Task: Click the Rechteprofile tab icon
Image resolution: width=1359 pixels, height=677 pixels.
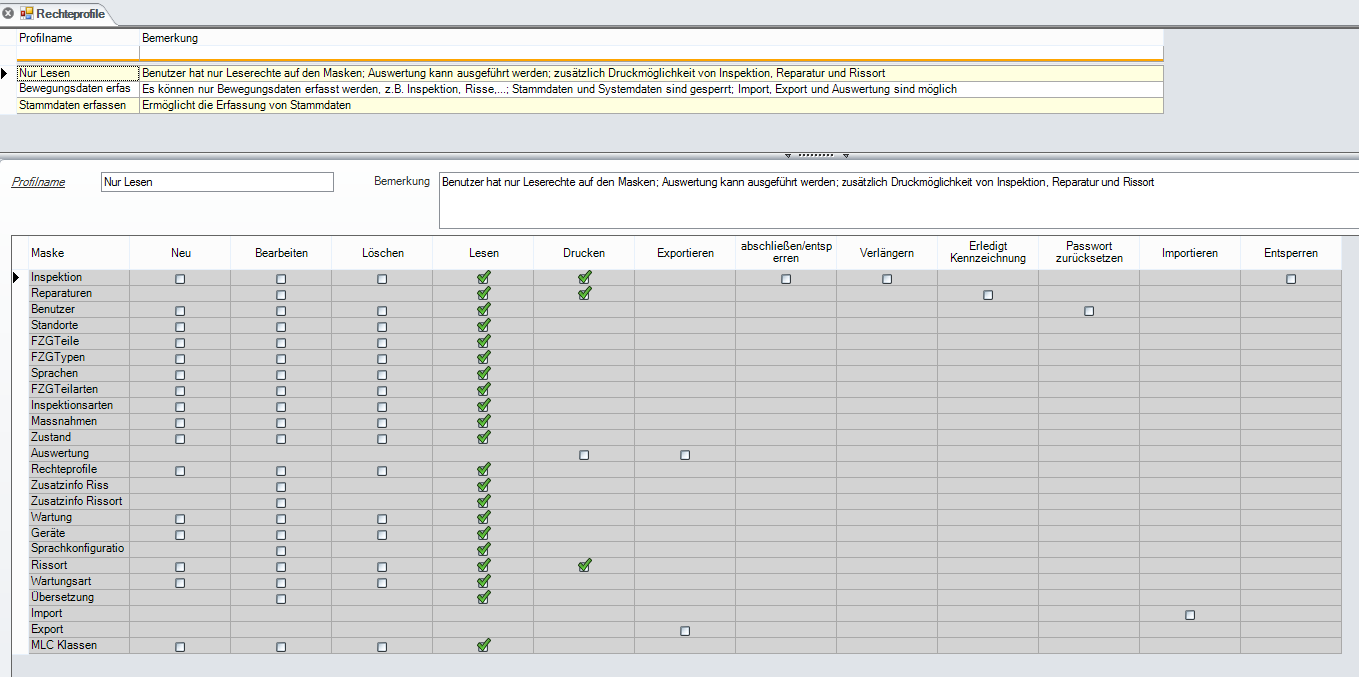Action: point(27,13)
